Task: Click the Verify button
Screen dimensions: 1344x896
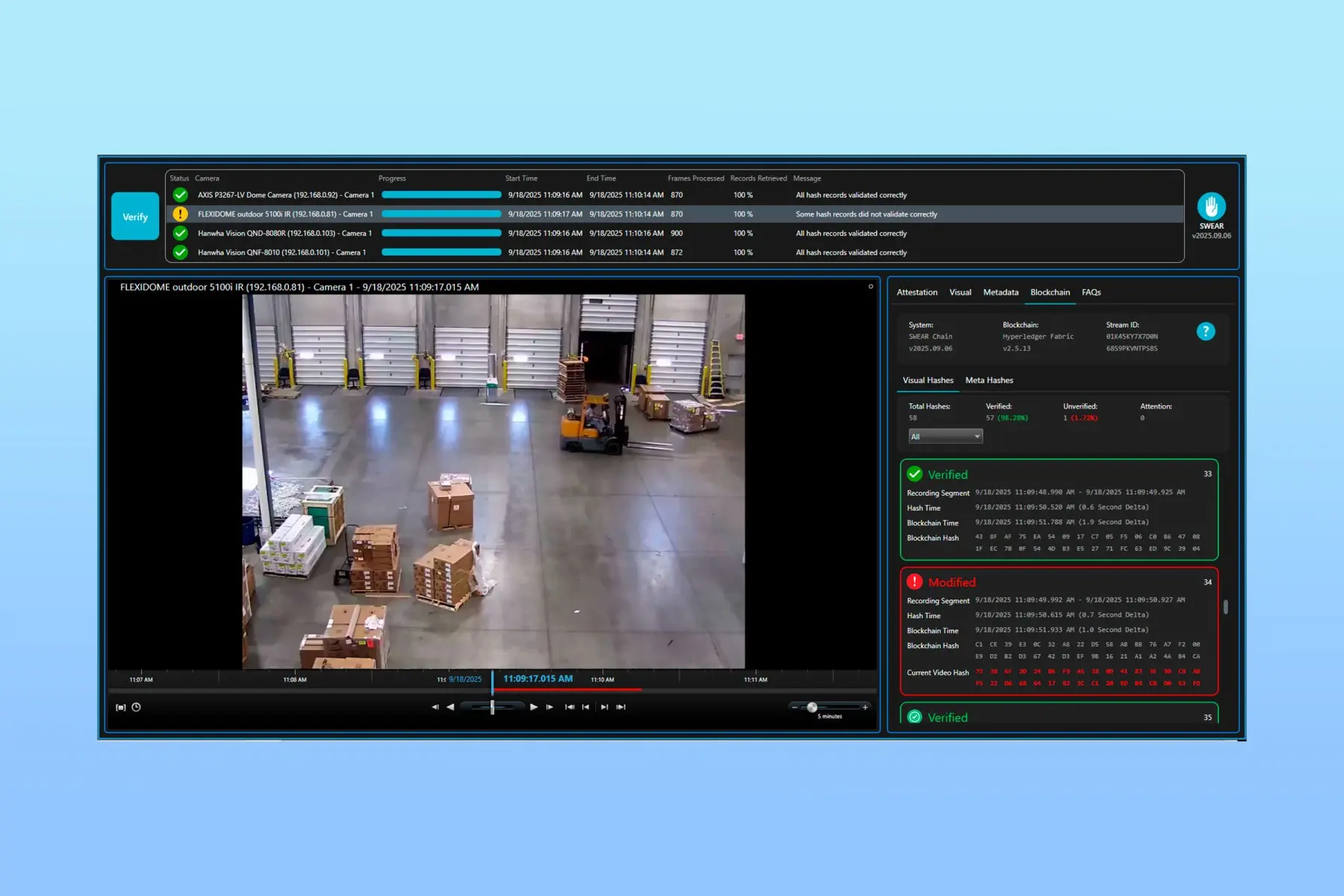Action: 135,217
